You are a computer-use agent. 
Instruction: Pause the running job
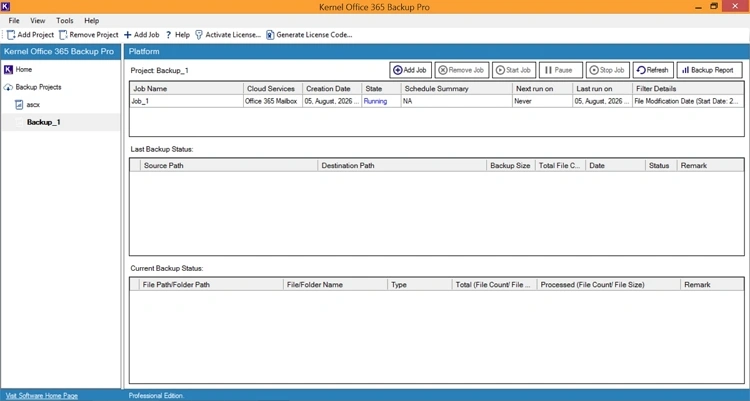pos(561,70)
